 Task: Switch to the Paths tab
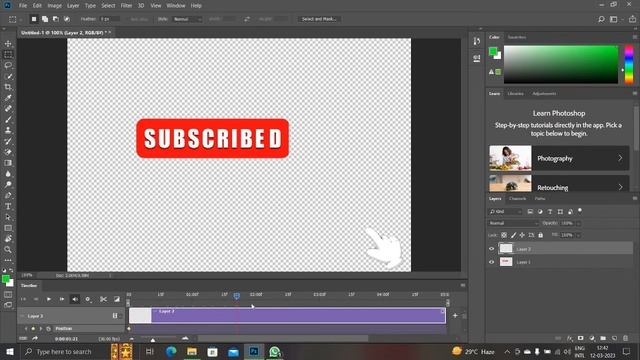click(x=540, y=199)
